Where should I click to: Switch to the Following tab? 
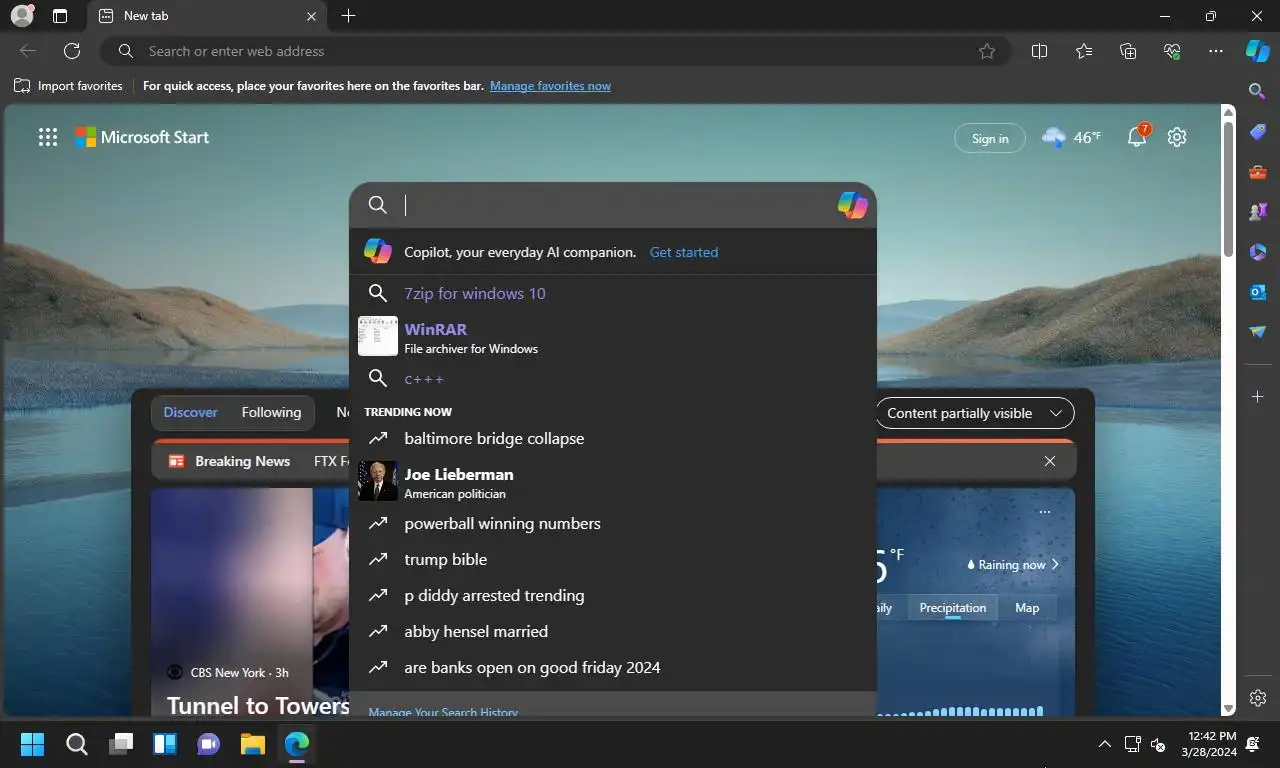point(271,412)
